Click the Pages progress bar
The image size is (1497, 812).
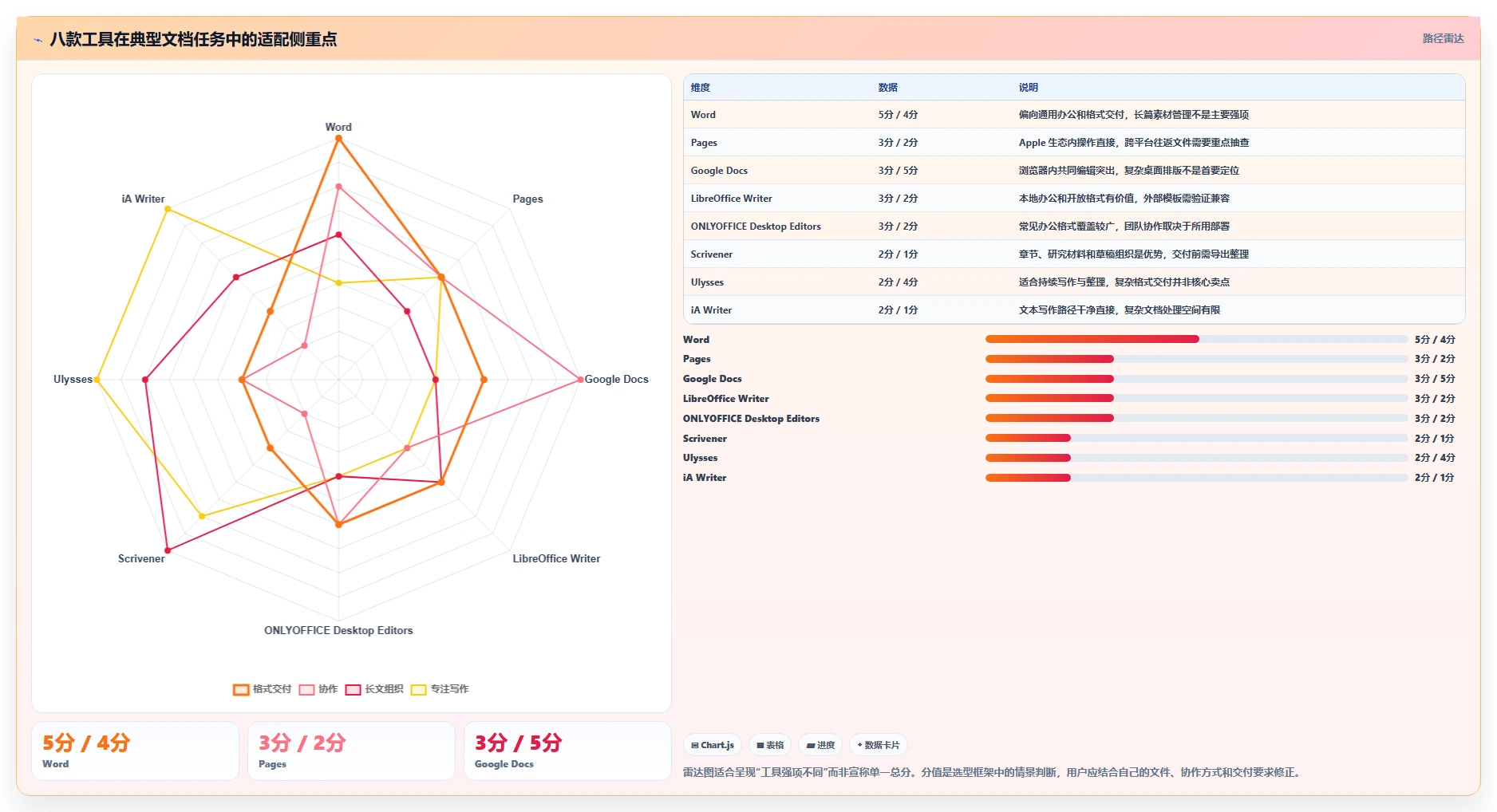tap(1196, 359)
